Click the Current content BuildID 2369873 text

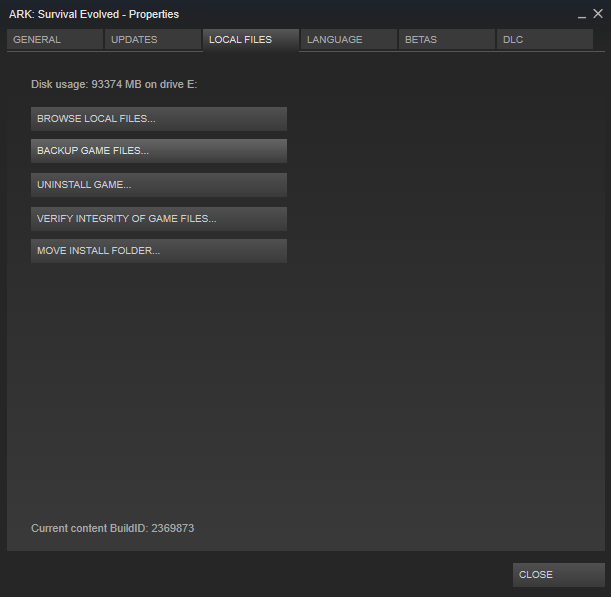pyautogui.click(x=113, y=528)
